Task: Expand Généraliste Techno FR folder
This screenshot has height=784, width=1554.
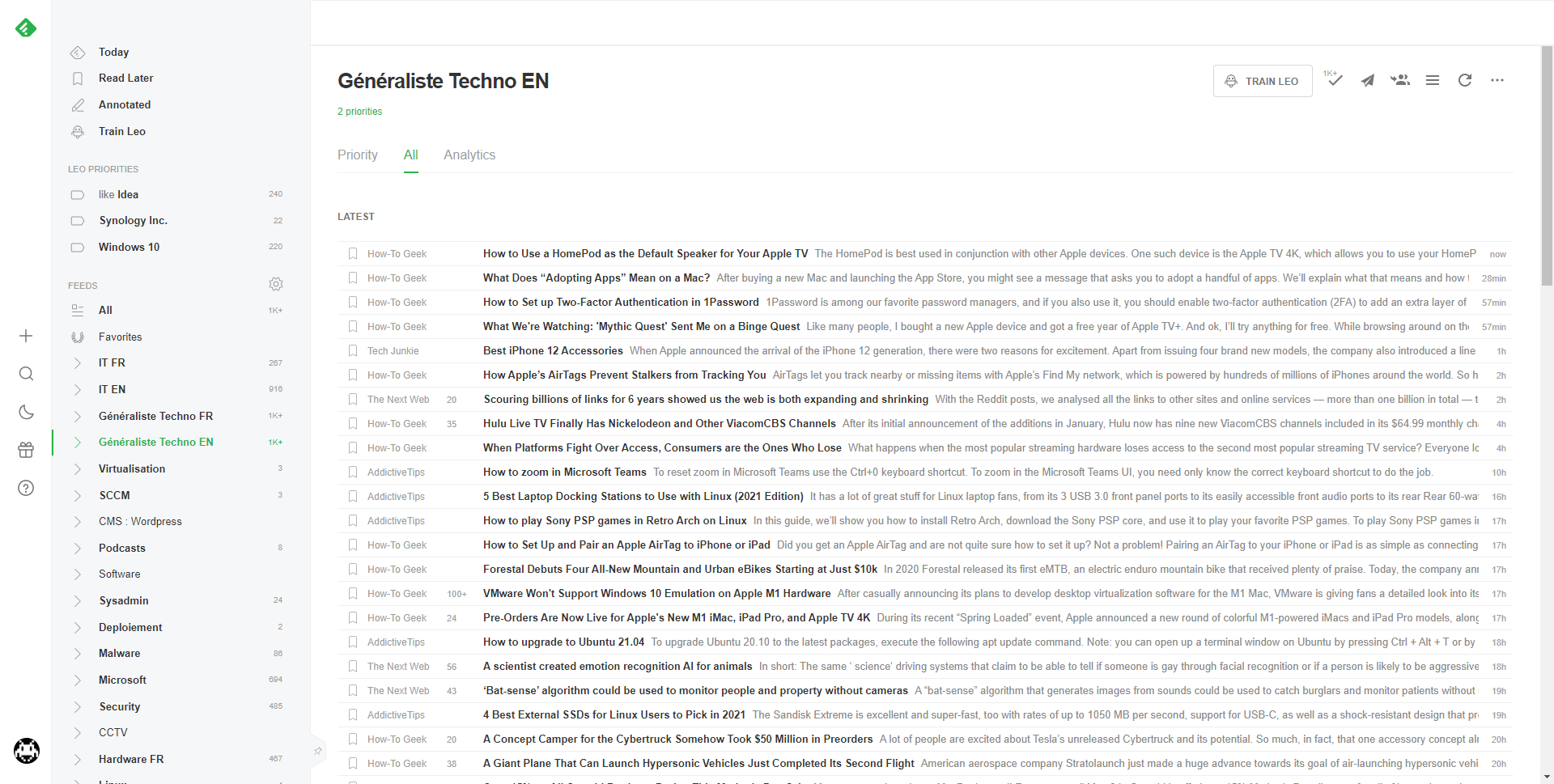Action: [78, 416]
